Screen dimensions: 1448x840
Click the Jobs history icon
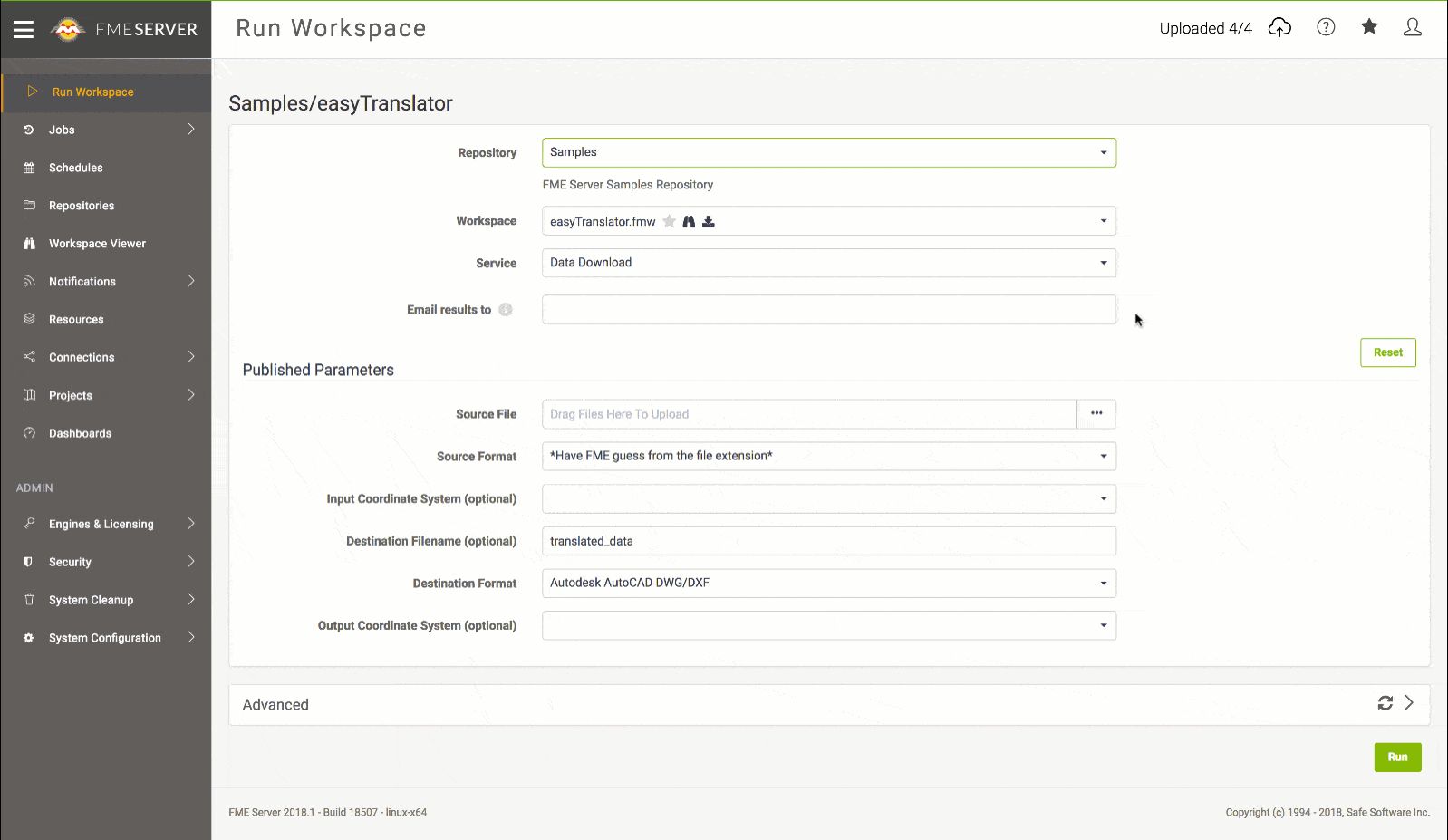click(29, 130)
